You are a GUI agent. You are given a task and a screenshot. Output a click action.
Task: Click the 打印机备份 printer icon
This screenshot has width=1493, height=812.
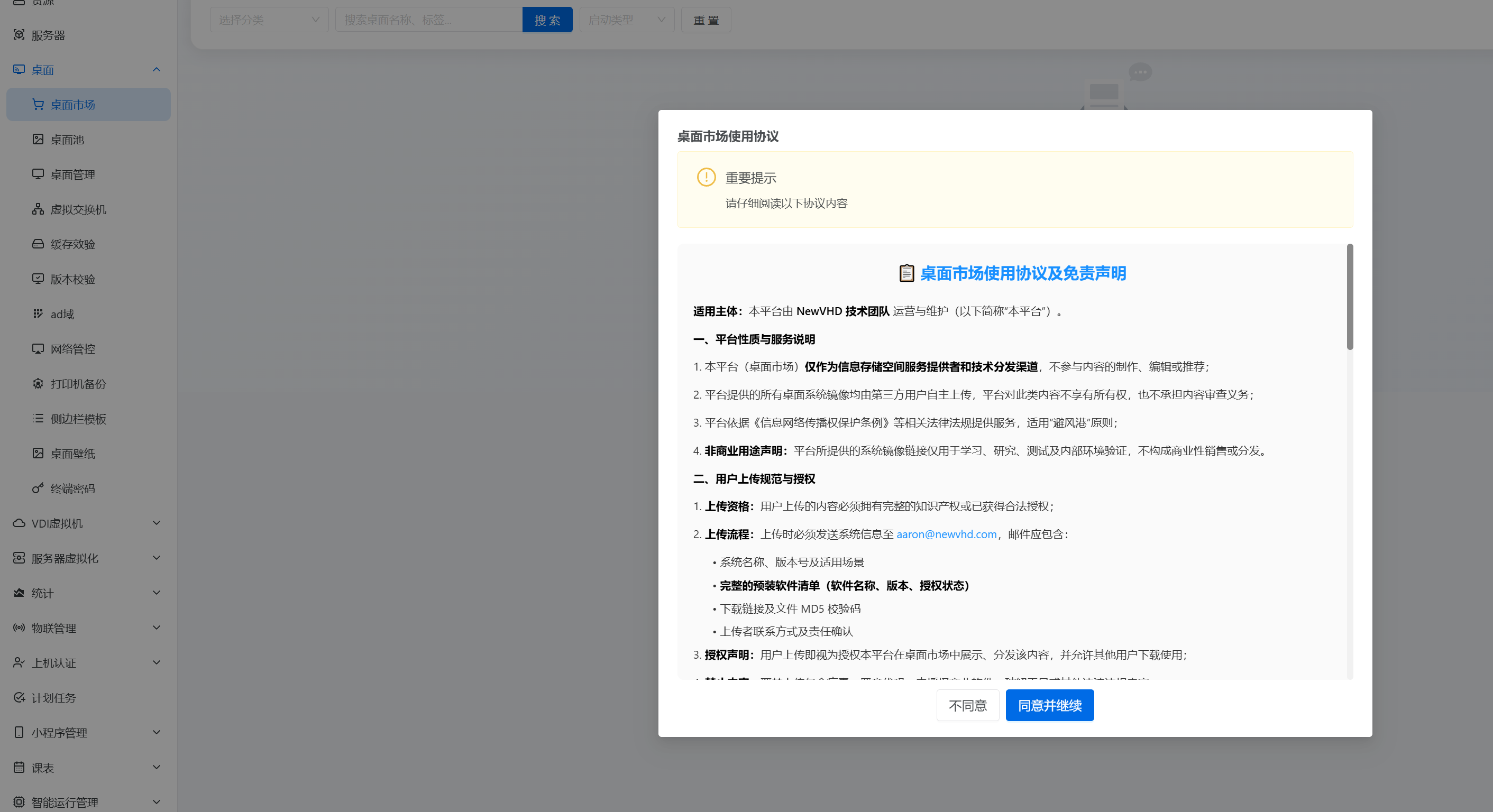coord(38,383)
